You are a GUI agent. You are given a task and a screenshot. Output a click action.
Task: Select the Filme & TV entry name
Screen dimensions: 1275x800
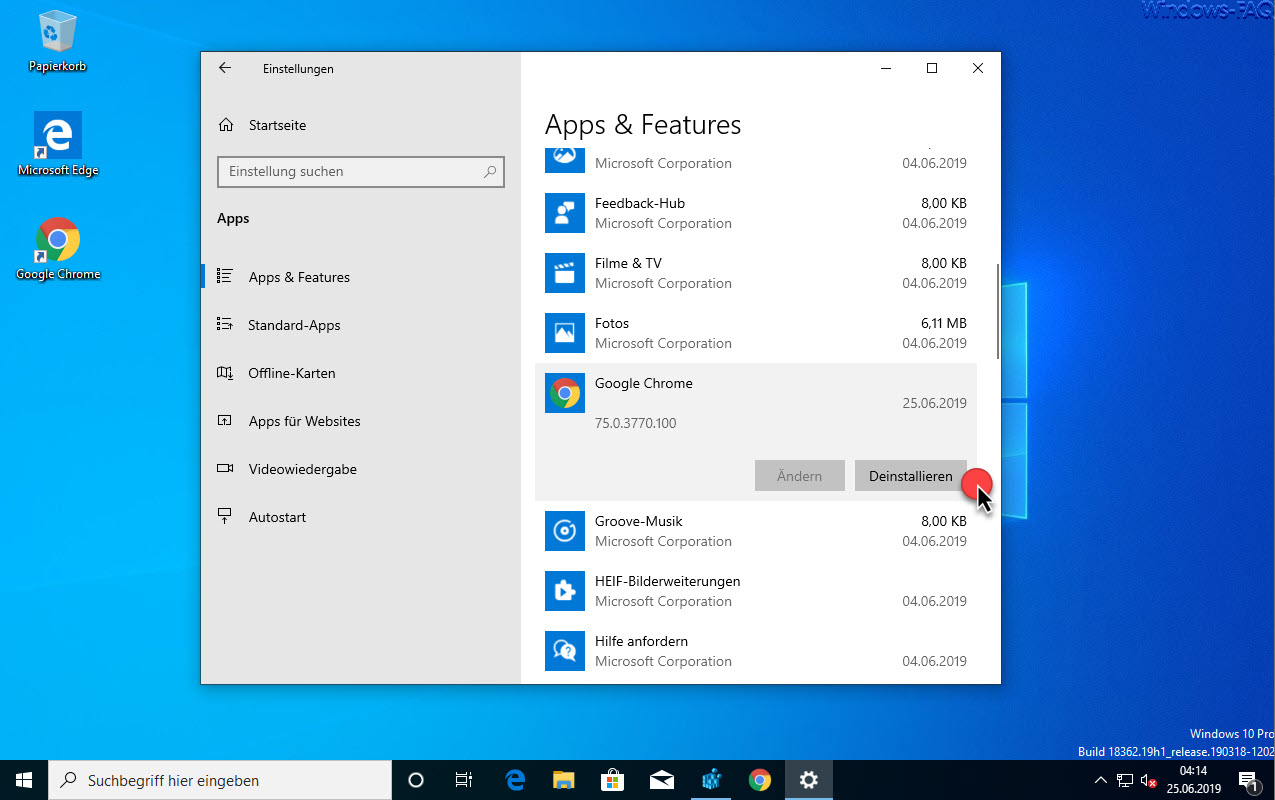(628, 263)
